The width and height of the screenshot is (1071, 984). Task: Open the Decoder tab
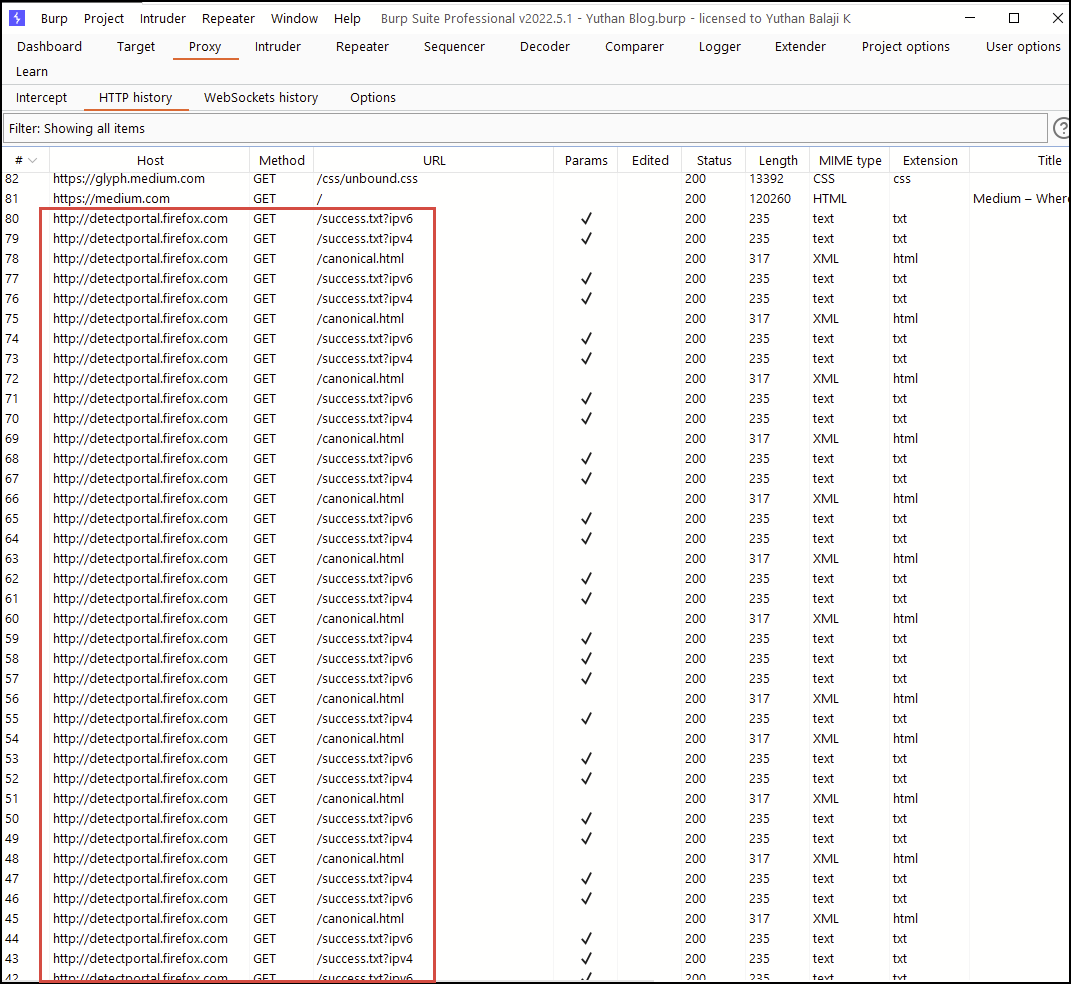click(x=544, y=46)
